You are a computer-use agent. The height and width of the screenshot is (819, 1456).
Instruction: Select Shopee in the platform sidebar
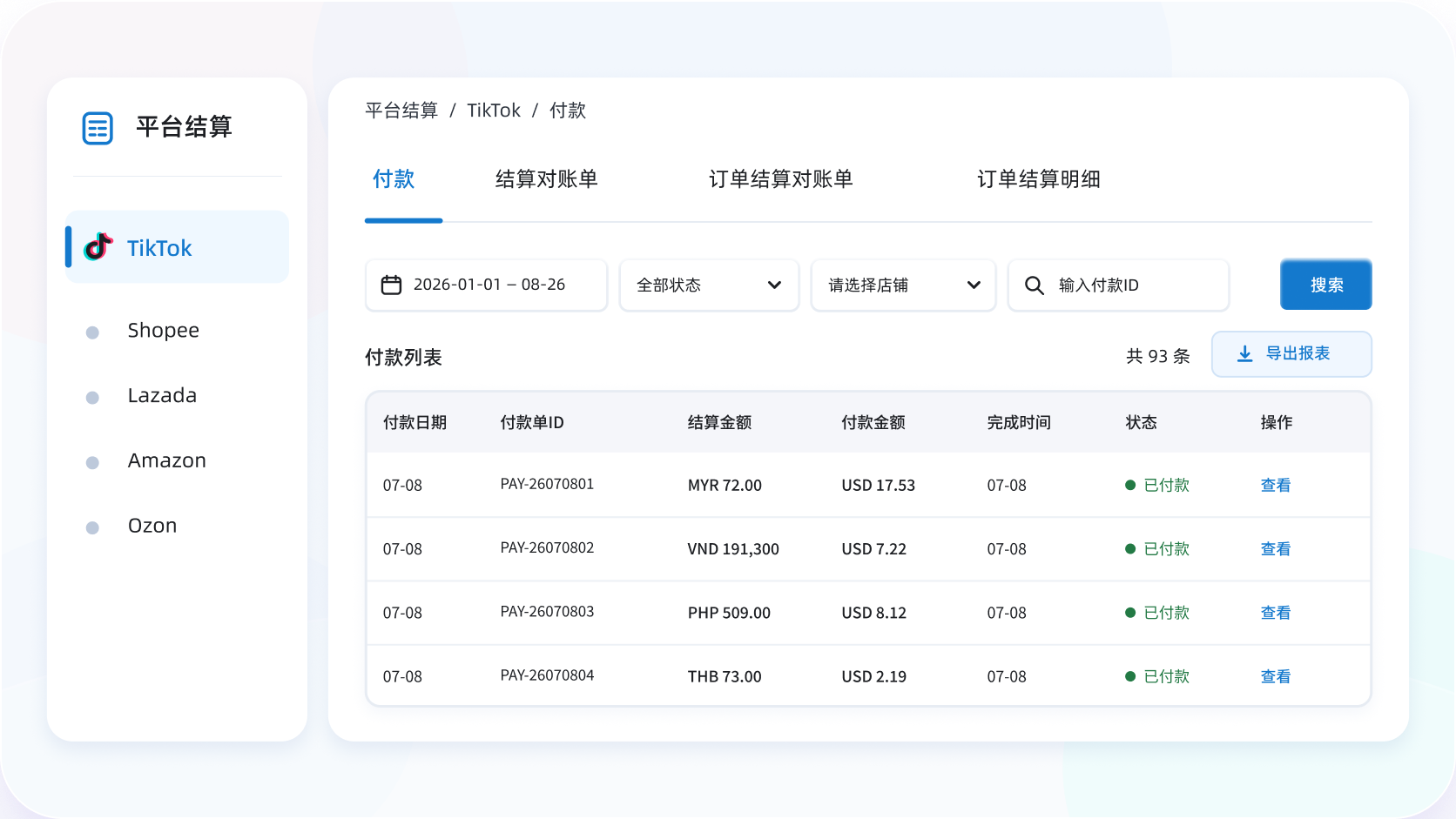(x=164, y=331)
